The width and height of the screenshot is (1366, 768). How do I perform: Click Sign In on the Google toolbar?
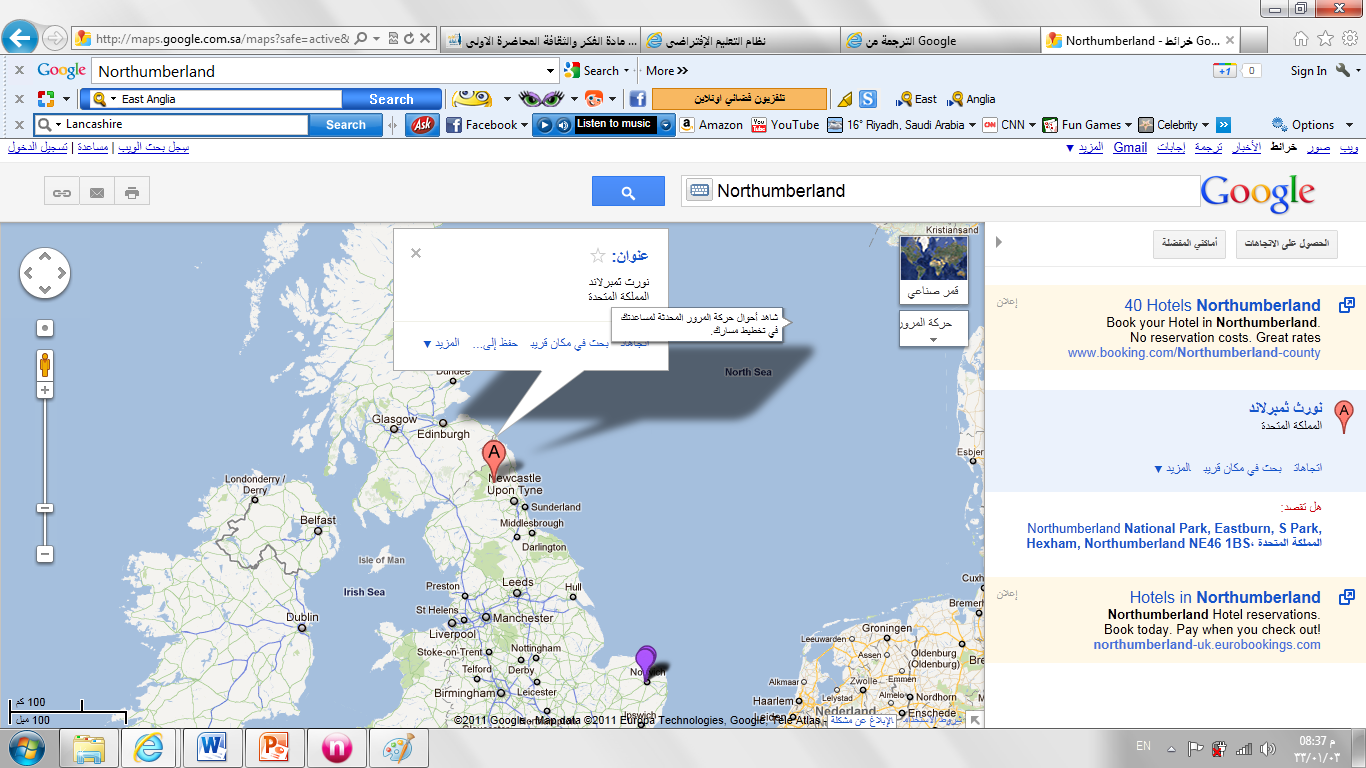(1308, 71)
